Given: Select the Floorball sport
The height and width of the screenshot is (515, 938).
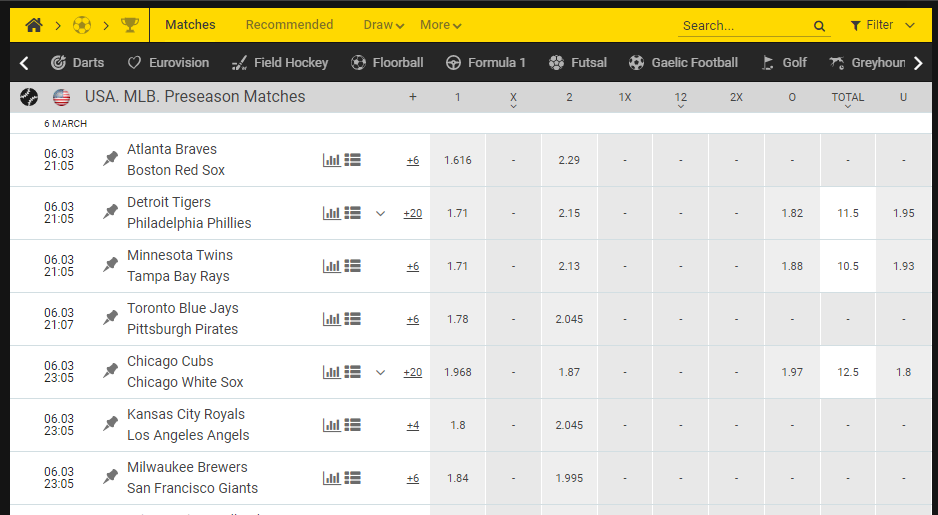Looking at the screenshot, I should (387, 62).
